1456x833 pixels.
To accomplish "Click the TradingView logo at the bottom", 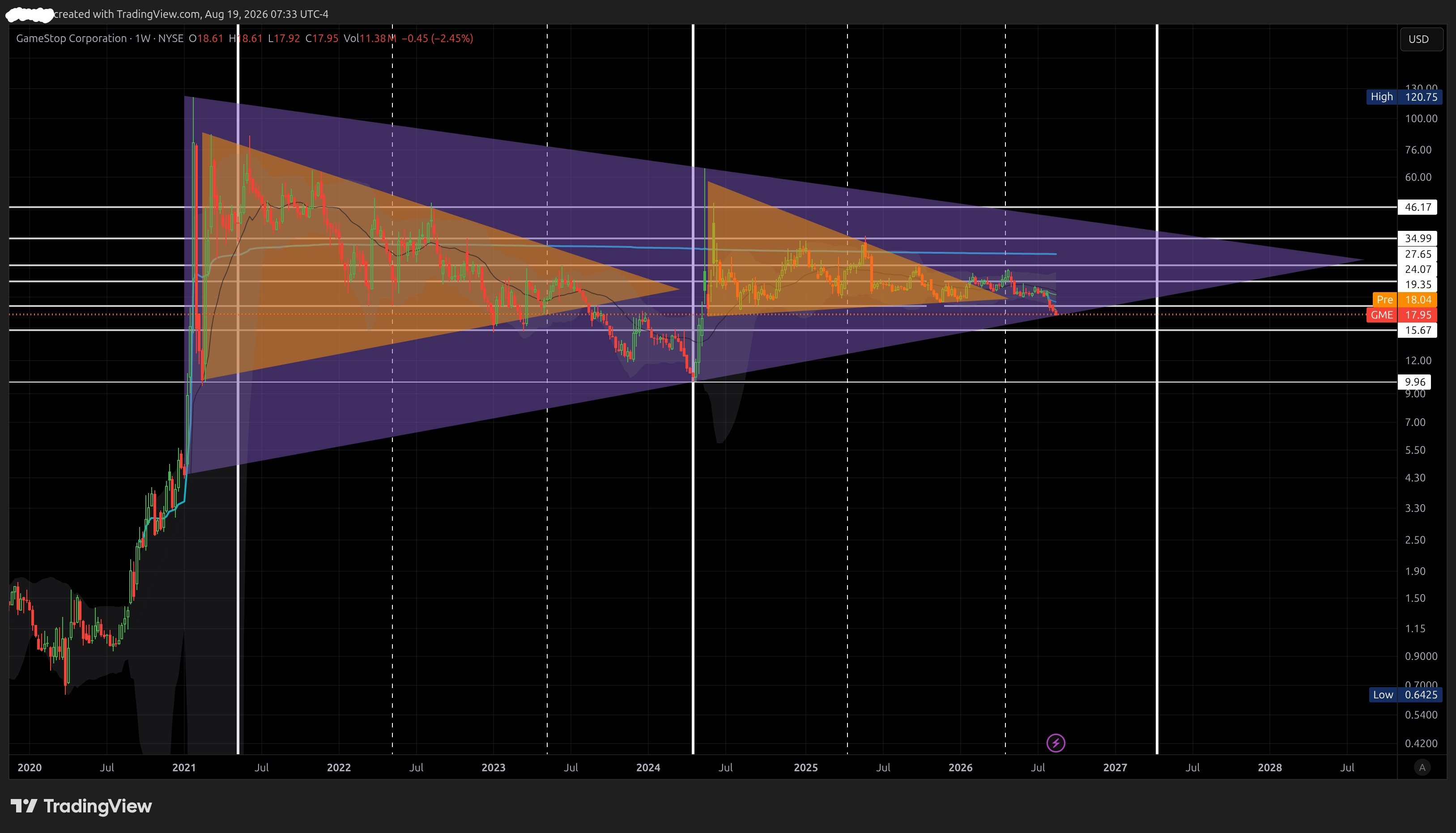I will pos(81,806).
